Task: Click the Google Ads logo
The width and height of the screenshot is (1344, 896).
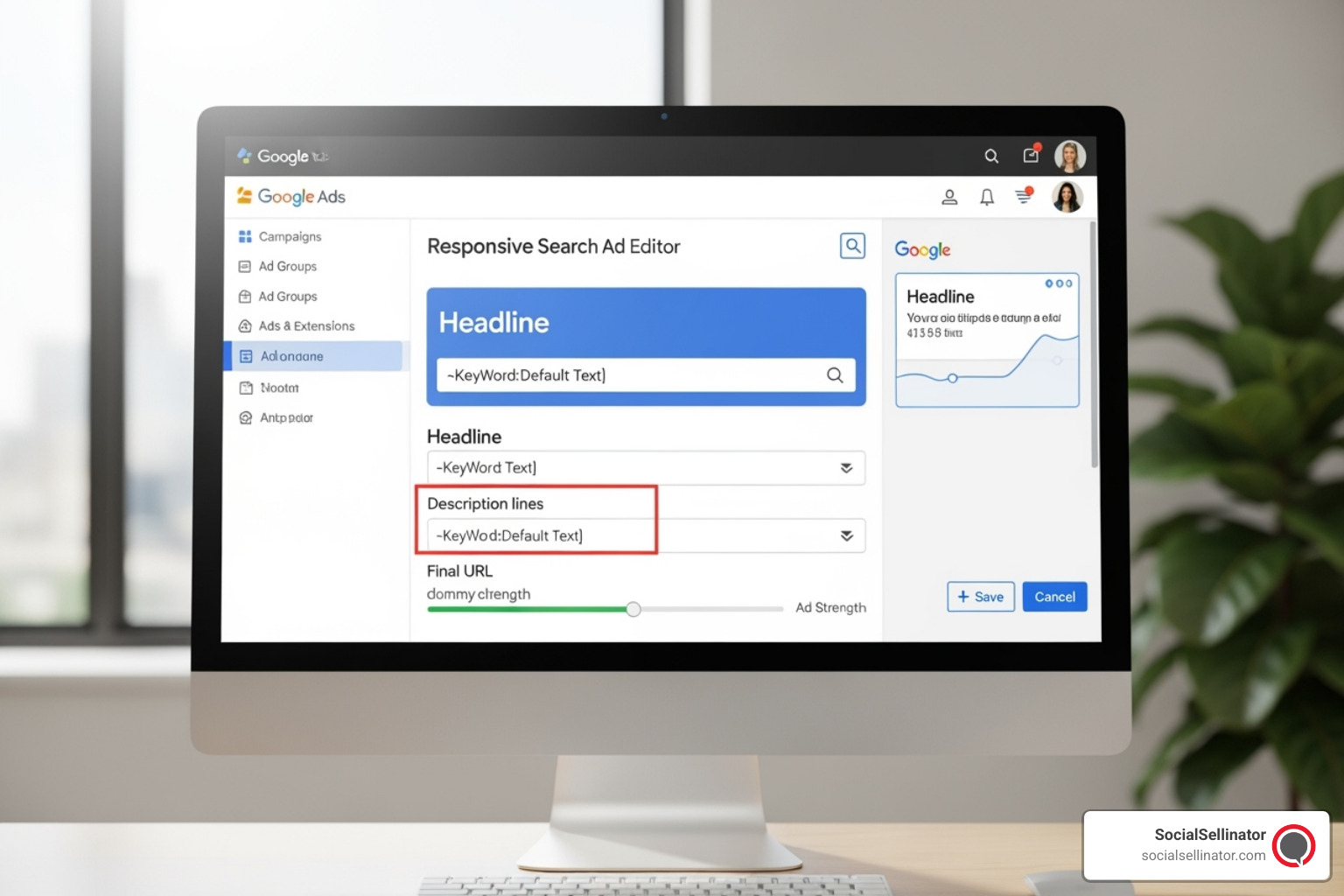Action: tap(291, 196)
